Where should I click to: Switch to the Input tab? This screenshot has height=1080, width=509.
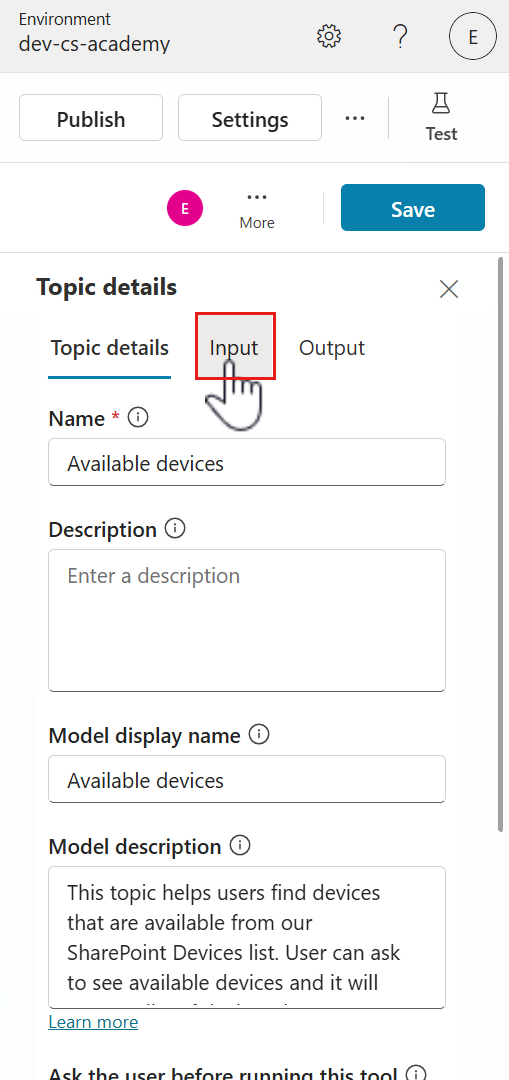(234, 348)
